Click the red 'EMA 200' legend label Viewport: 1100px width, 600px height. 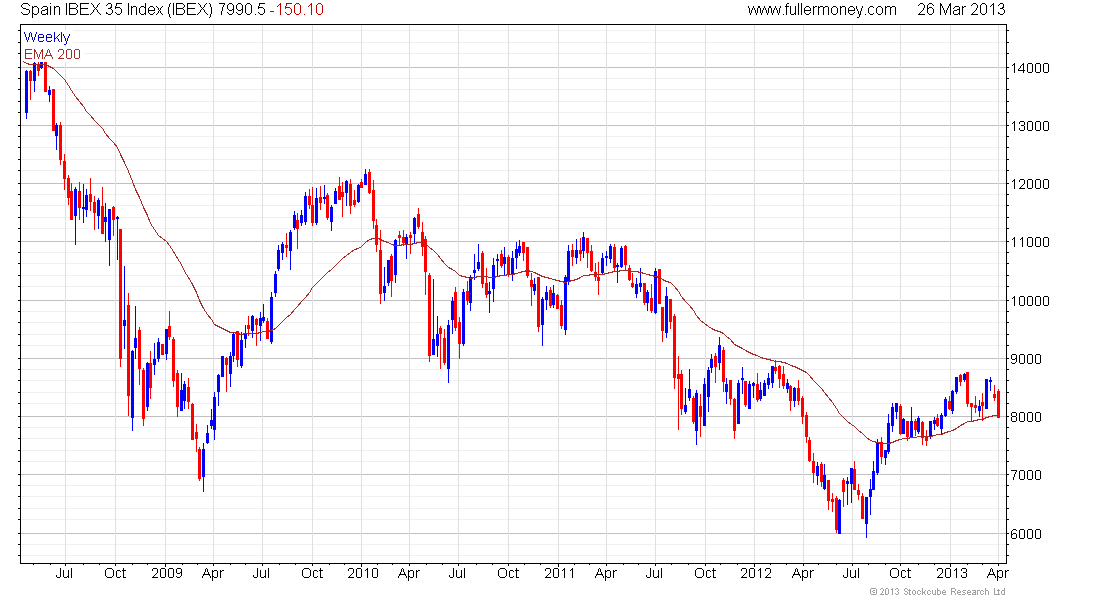point(52,54)
